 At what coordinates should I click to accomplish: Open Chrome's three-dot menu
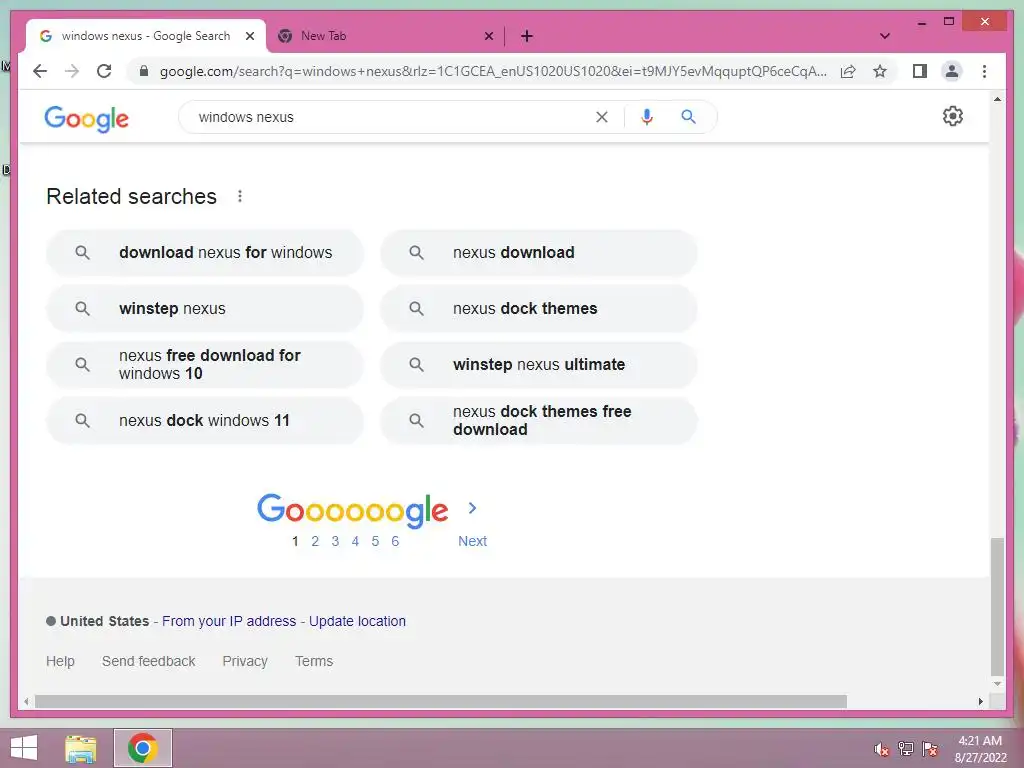click(x=984, y=71)
